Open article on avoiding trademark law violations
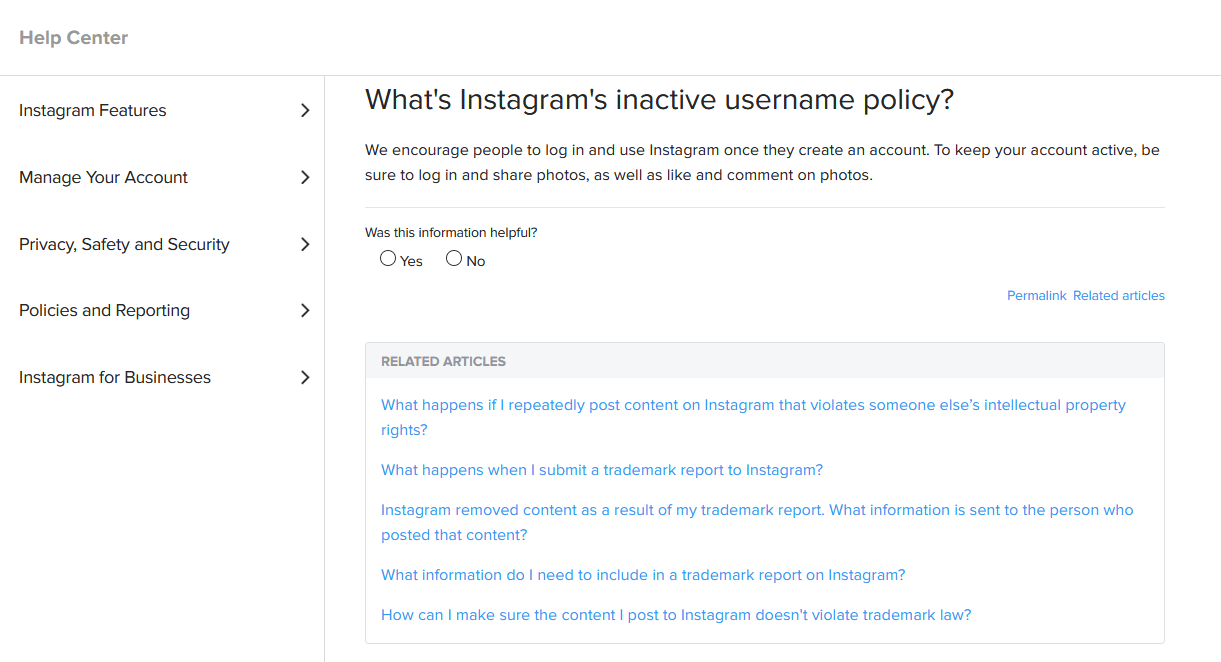The image size is (1221, 662). [675, 615]
